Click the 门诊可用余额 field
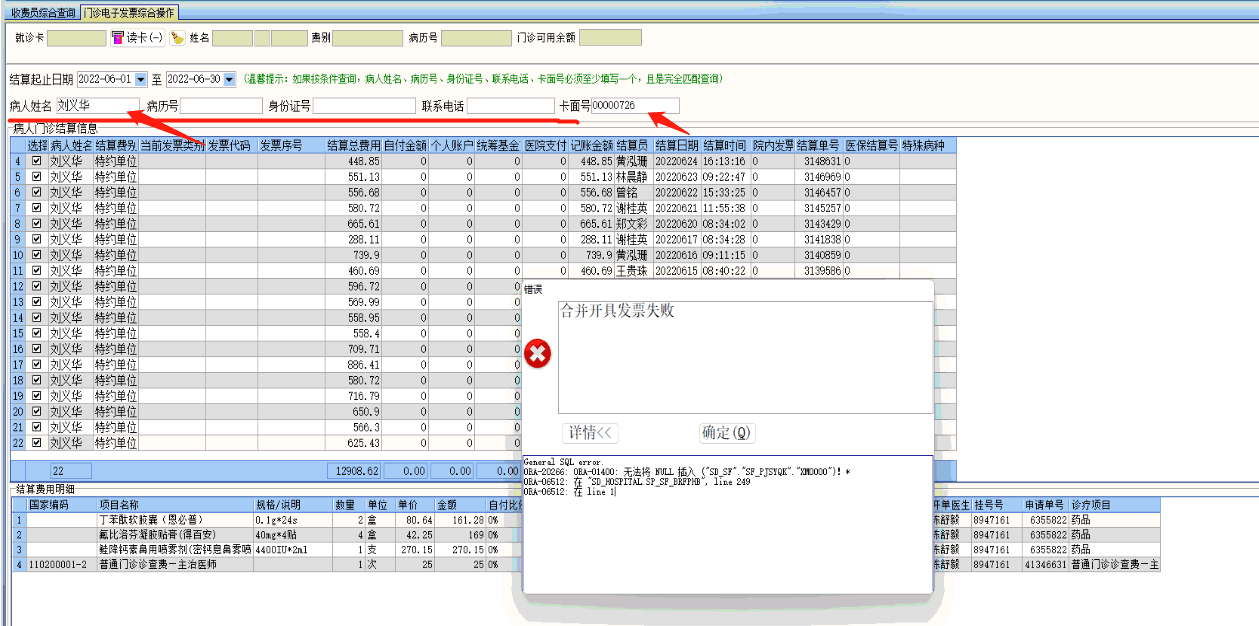The height and width of the screenshot is (626, 1259). pos(610,38)
